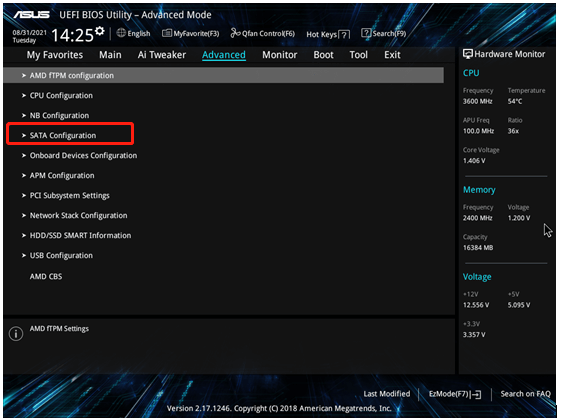Open SATA Configuration entry

(x=63, y=136)
